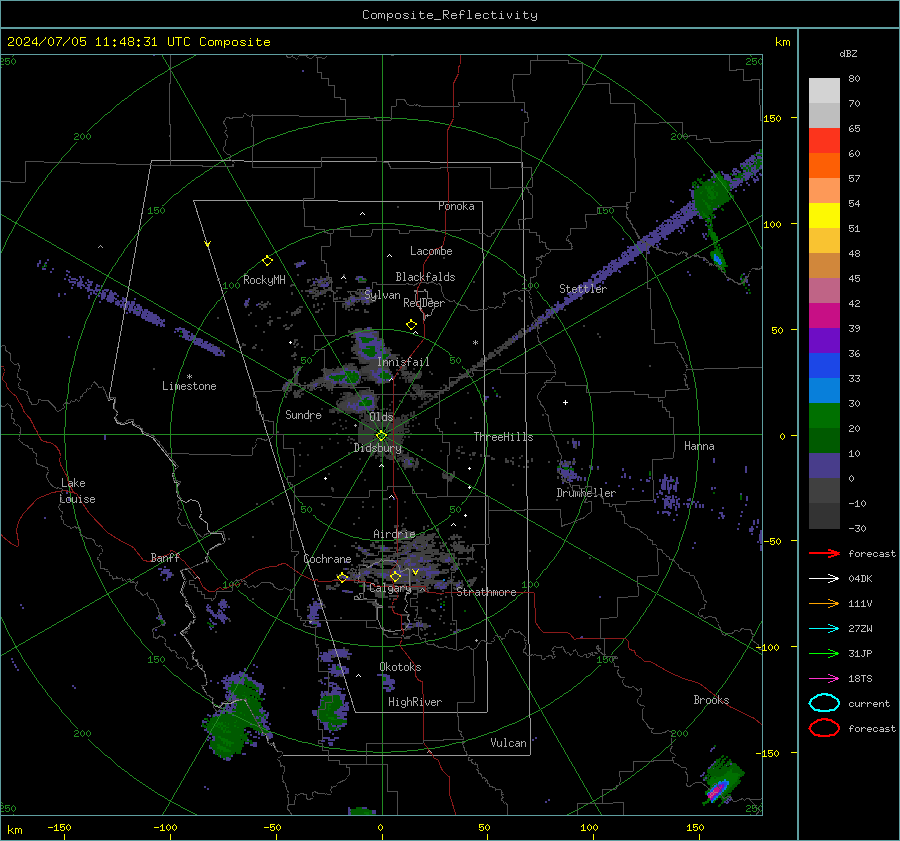
Task: Click the Ponoka label on map
Action: click(456, 206)
